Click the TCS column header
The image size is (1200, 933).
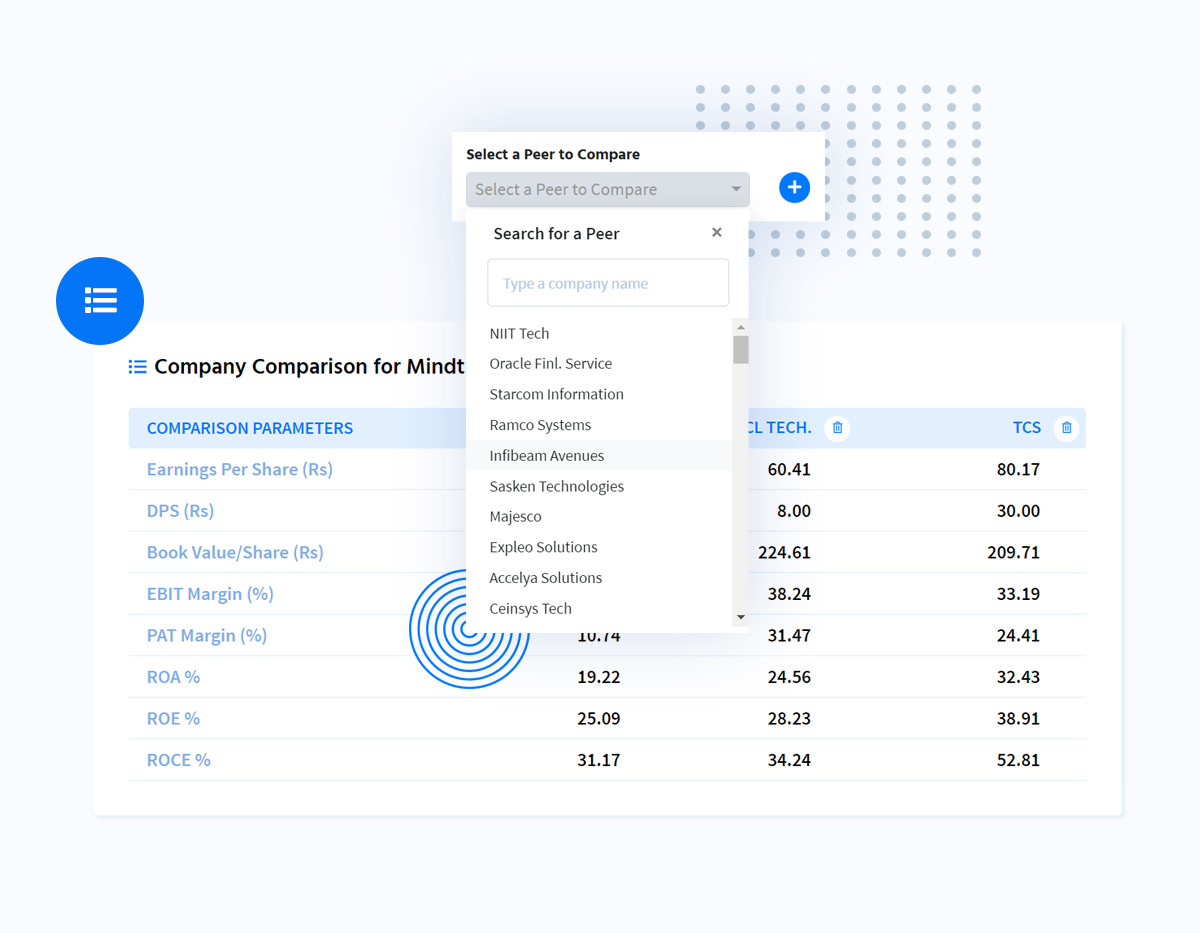[1027, 428]
